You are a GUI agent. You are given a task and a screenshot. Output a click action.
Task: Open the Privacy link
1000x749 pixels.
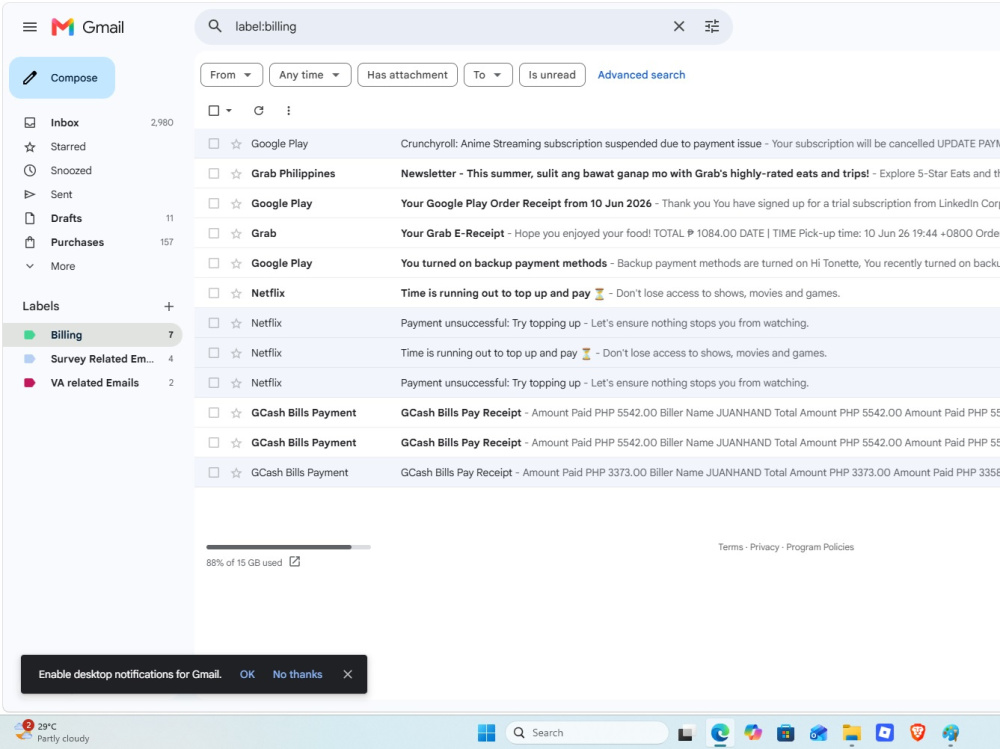[x=764, y=547]
